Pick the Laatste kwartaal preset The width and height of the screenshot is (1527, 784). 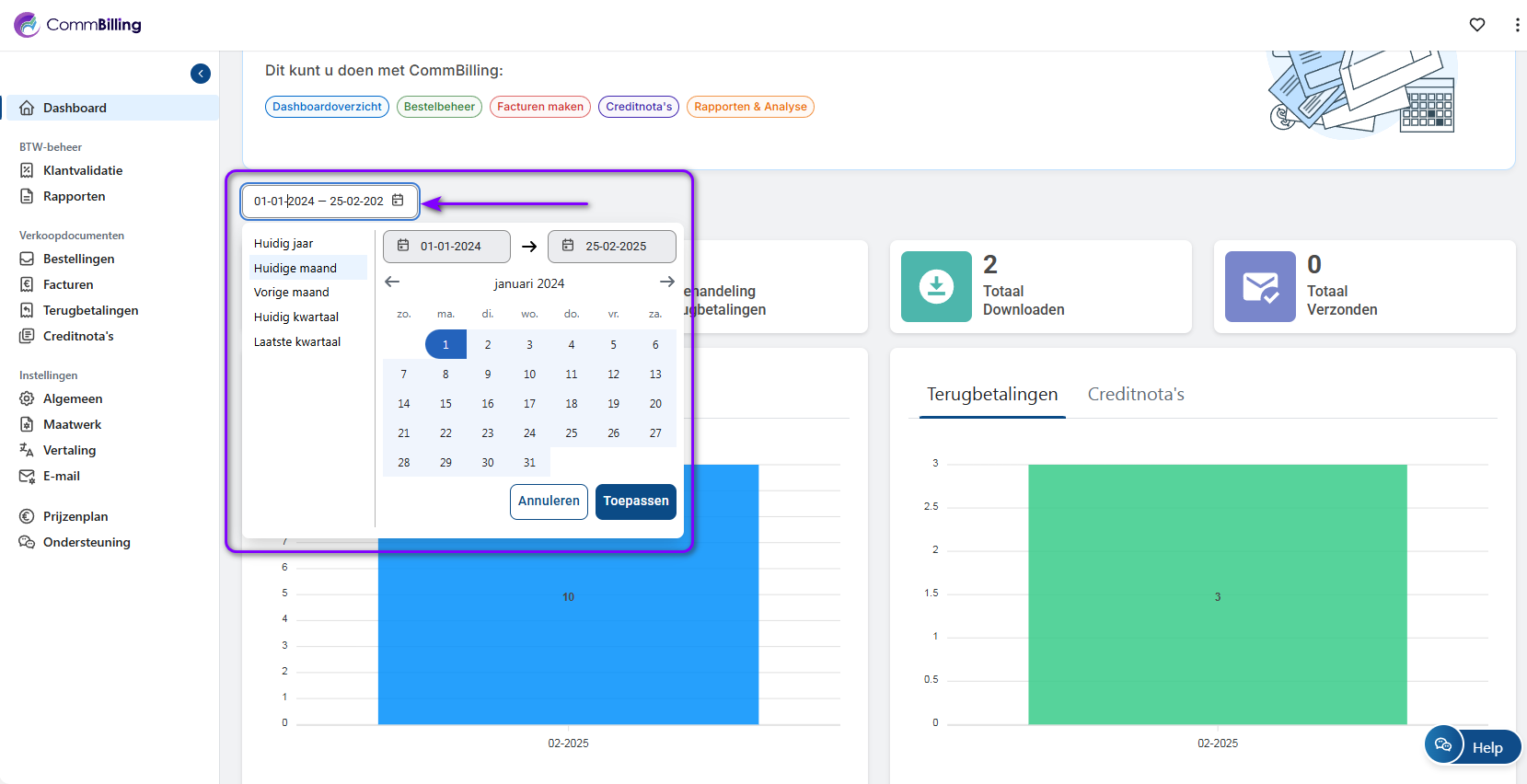pos(297,342)
